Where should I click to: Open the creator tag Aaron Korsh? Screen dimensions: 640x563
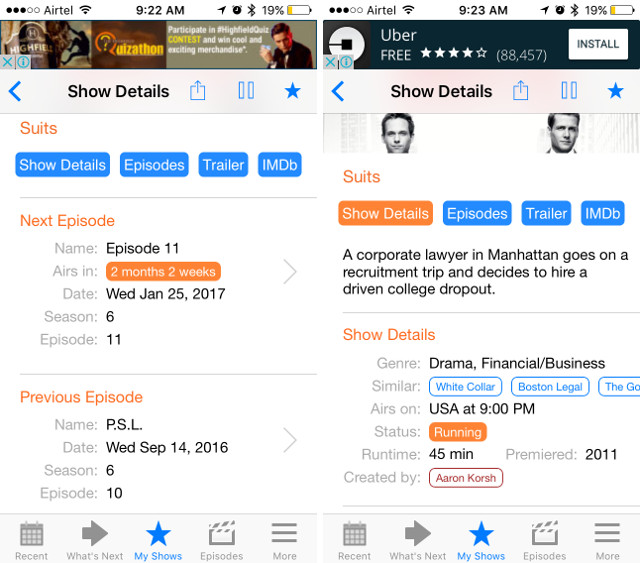[466, 478]
